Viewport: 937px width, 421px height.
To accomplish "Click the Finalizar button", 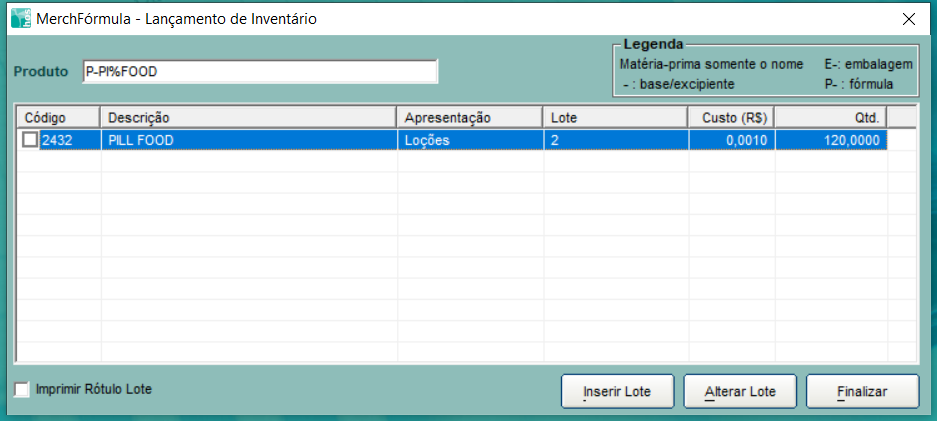I will tap(862, 392).
